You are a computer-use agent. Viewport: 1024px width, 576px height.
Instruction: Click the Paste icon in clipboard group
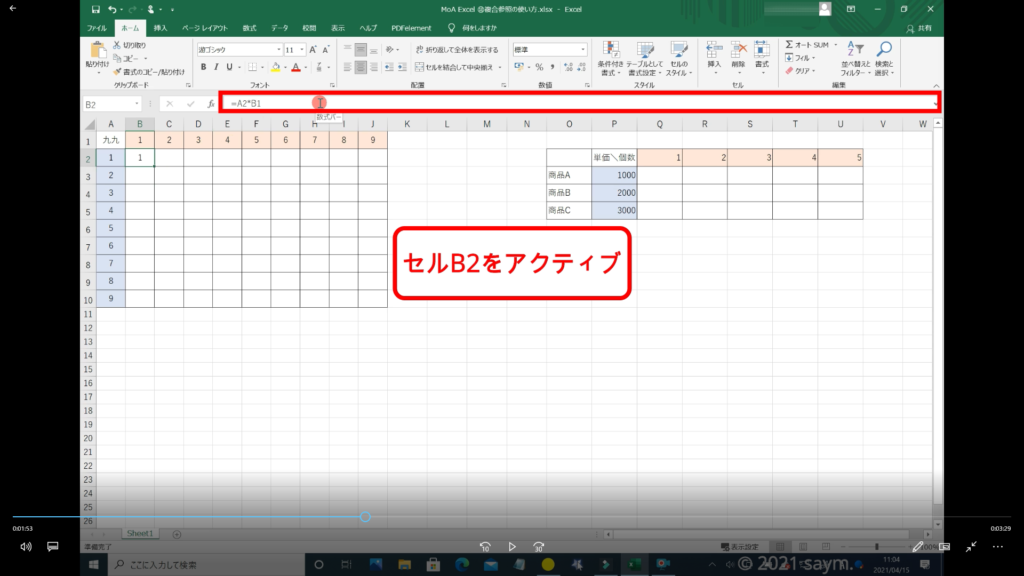(x=98, y=53)
